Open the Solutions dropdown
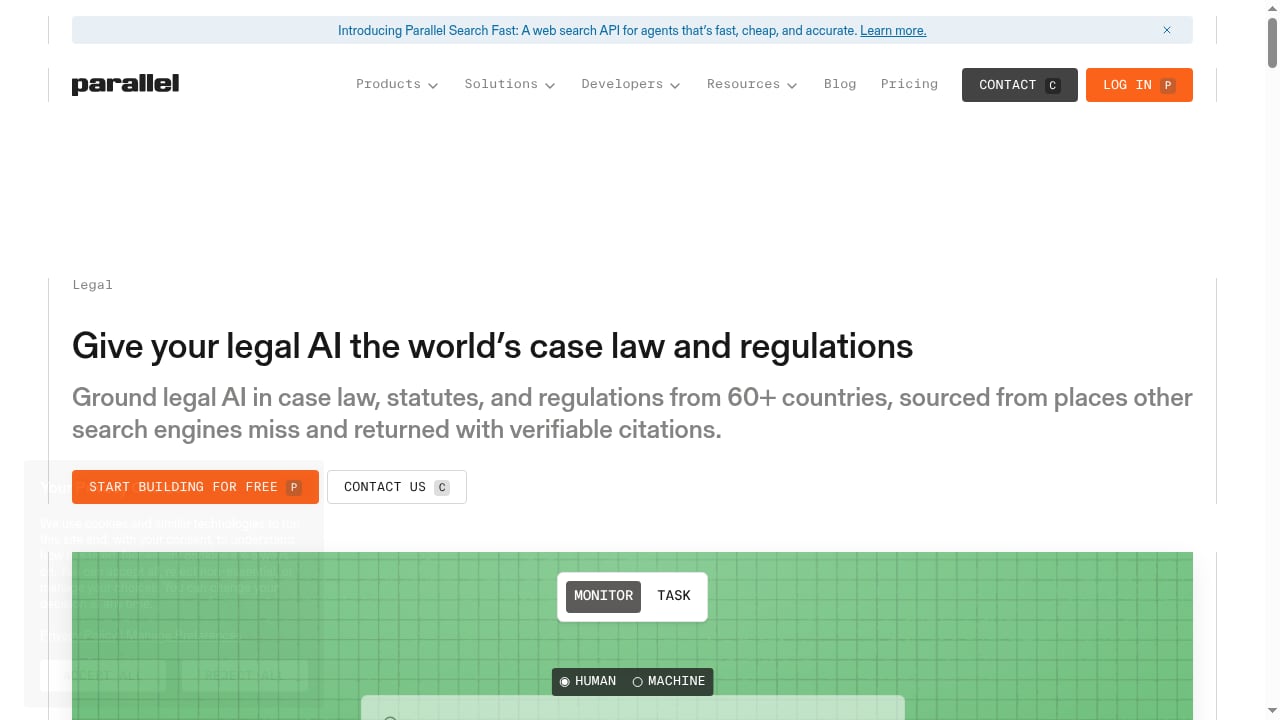Image resolution: width=1280 pixels, height=720 pixels. click(x=510, y=85)
